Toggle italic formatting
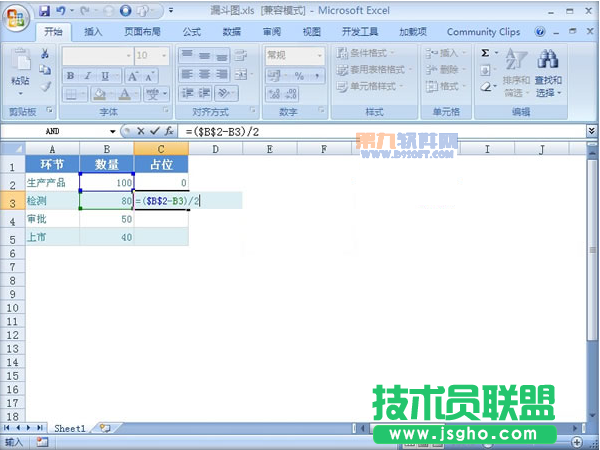The width and height of the screenshot is (600, 450). coord(88,76)
